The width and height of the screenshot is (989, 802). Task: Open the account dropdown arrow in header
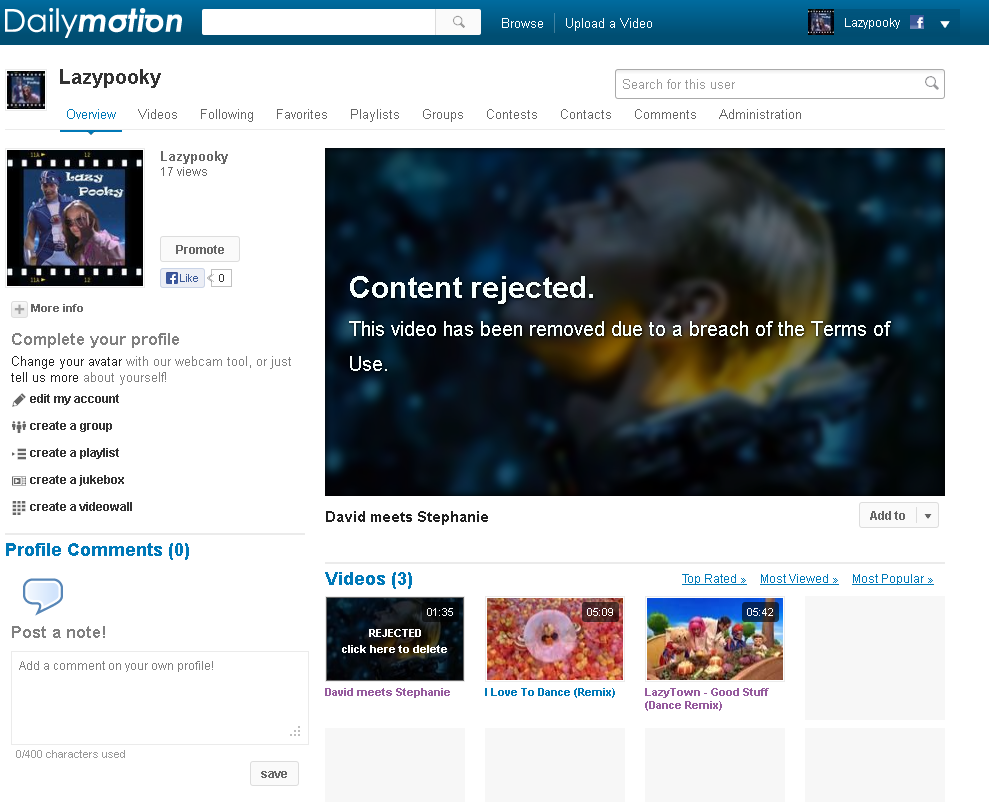pos(945,24)
